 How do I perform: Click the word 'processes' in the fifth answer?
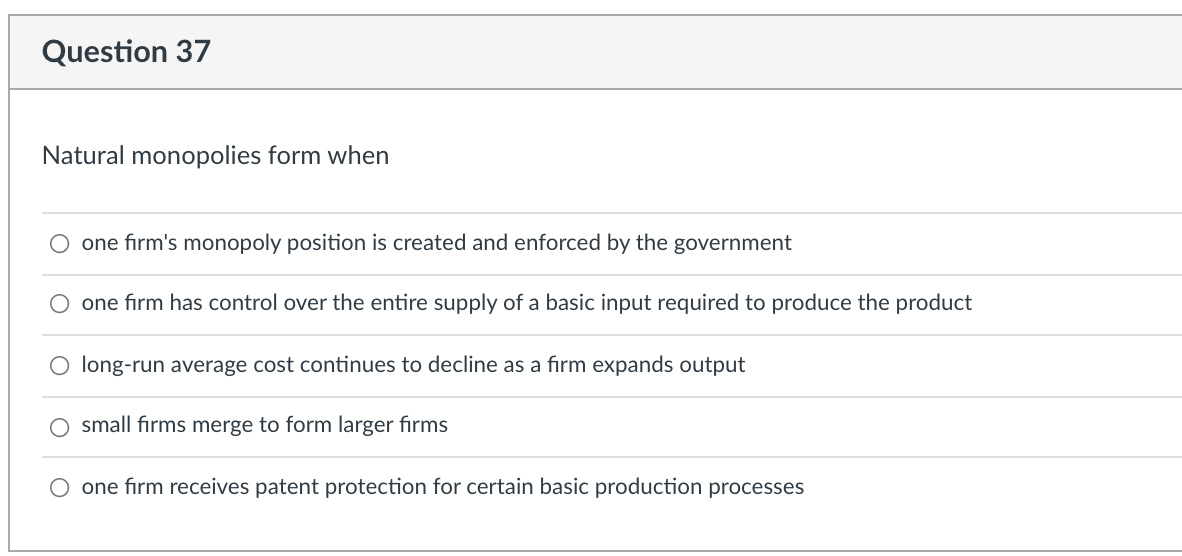point(755,487)
